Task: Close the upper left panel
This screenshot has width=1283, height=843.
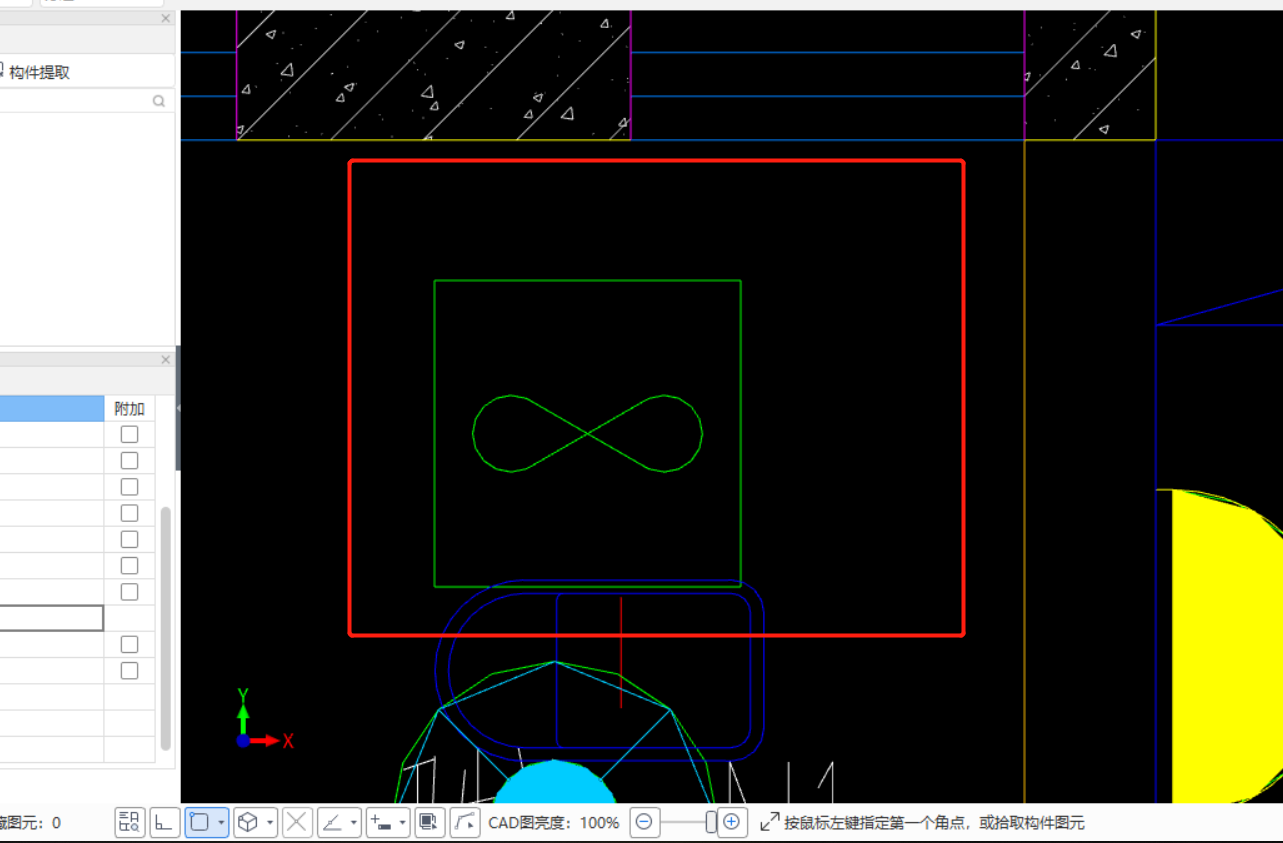Action: 166,18
